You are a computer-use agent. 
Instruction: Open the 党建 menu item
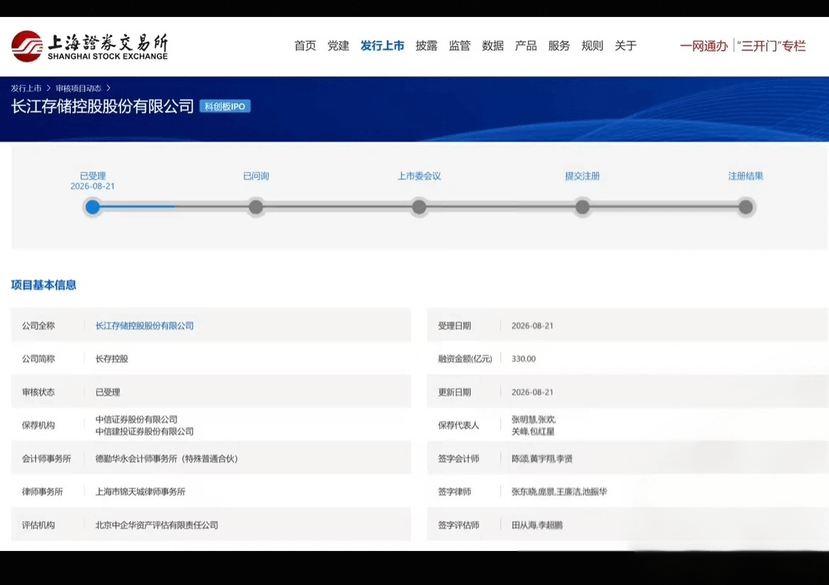pyautogui.click(x=338, y=46)
